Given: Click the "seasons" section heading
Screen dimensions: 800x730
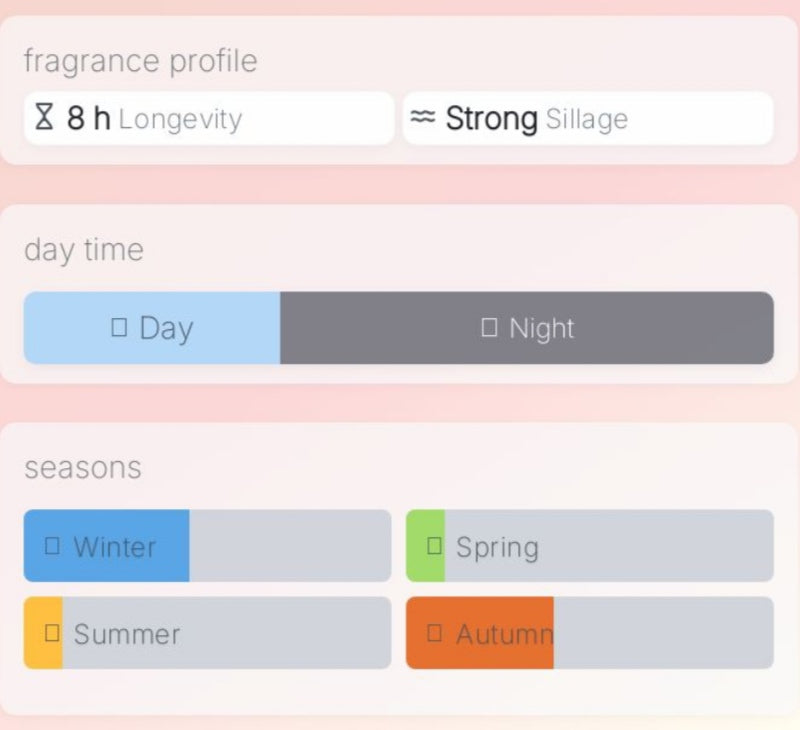Looking at the screenshot, I should click(x=82, y=468).
